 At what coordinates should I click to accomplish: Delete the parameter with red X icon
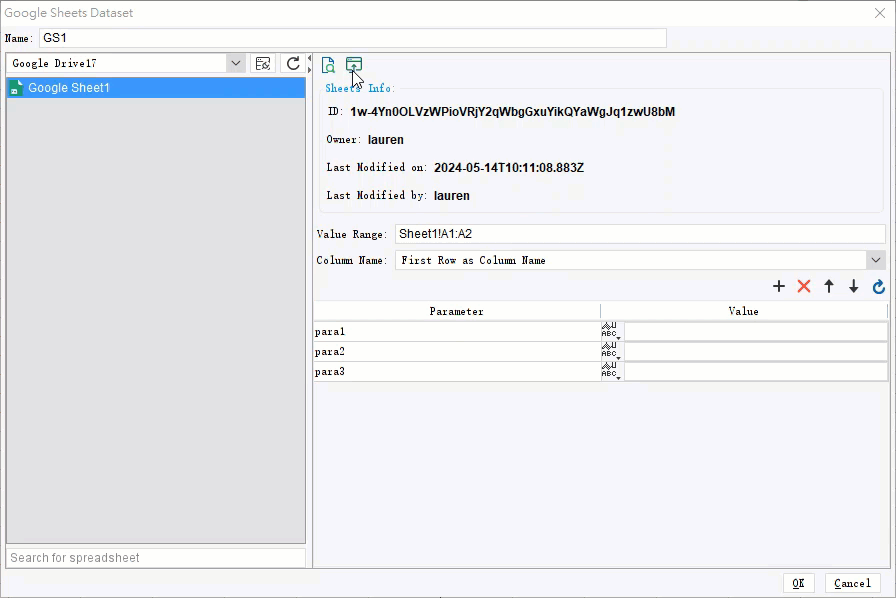[804, 286]
